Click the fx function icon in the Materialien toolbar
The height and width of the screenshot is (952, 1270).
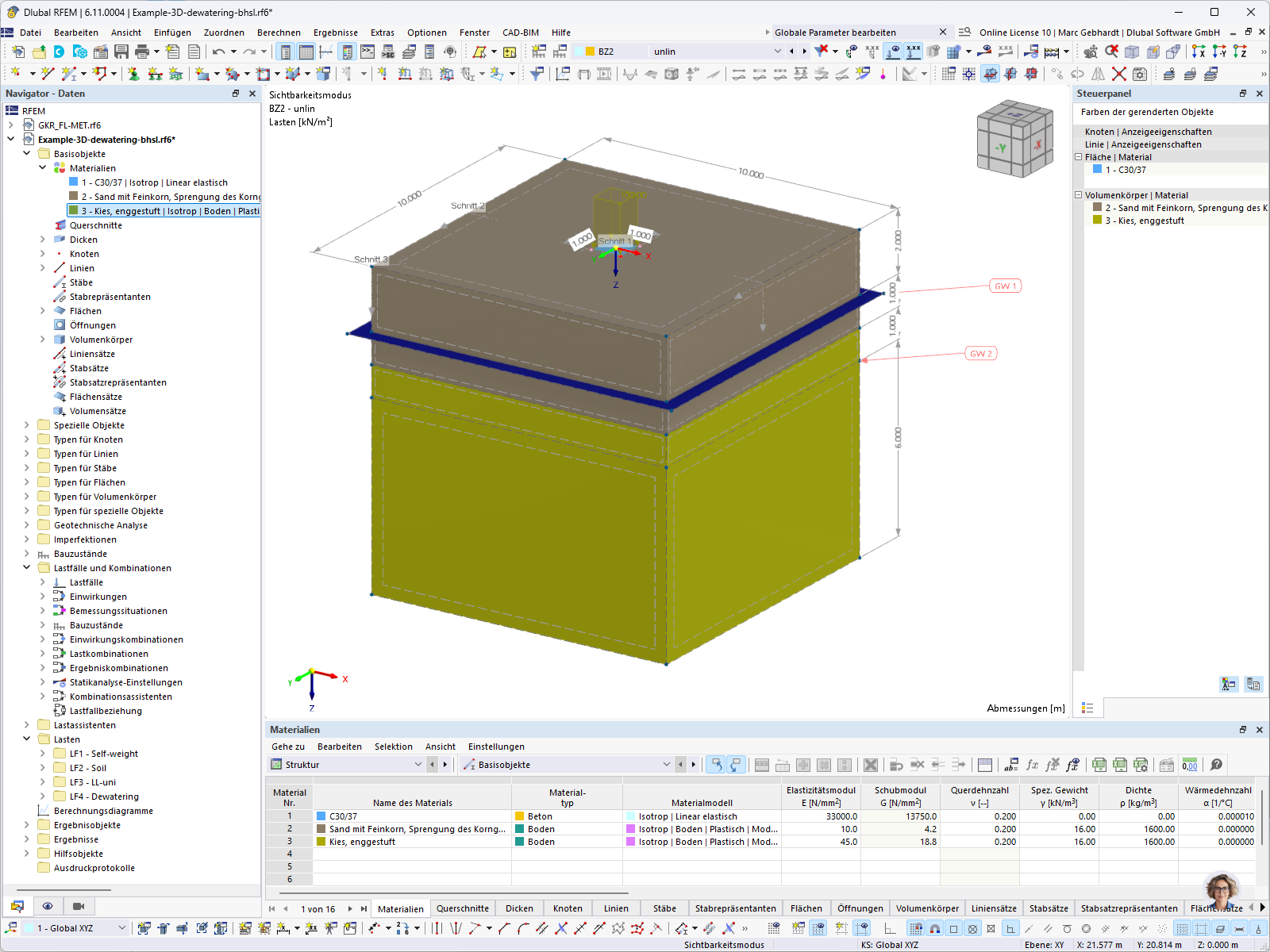click(1032, 765)
